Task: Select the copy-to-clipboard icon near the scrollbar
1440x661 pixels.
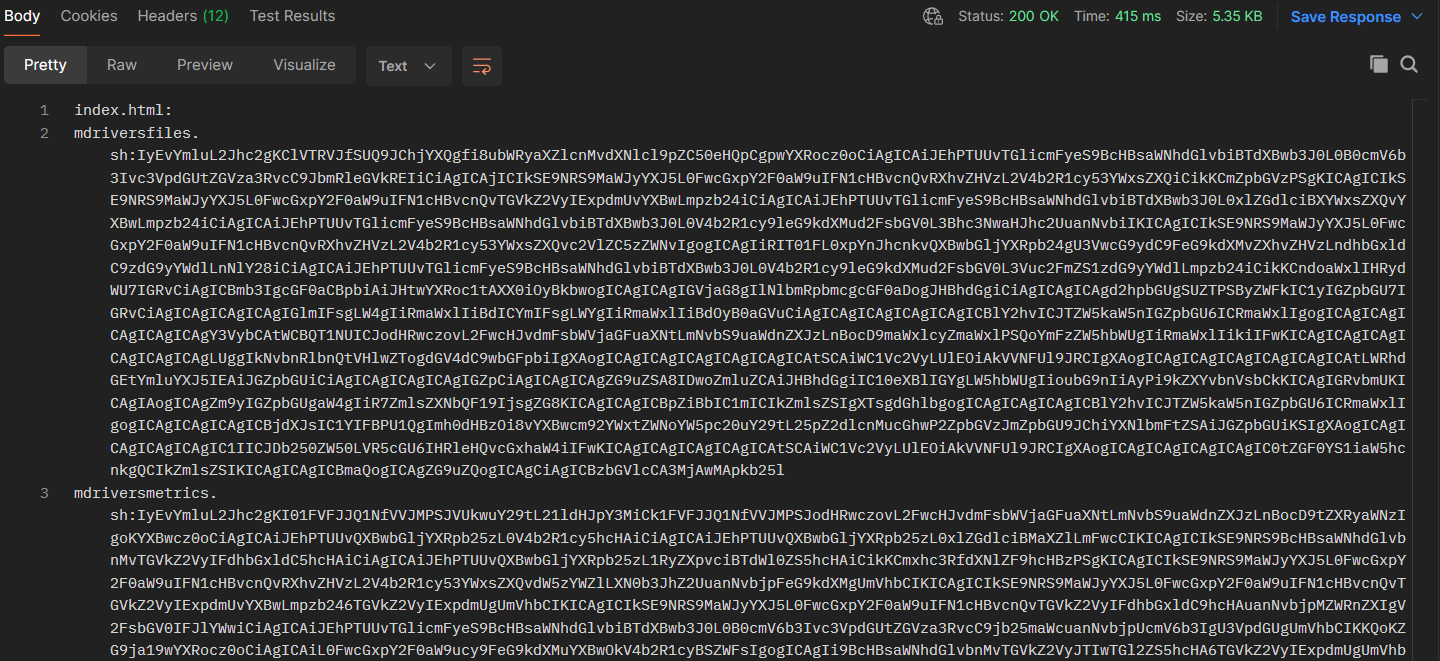Action: pyautogui.click(x=1378, y=63)
